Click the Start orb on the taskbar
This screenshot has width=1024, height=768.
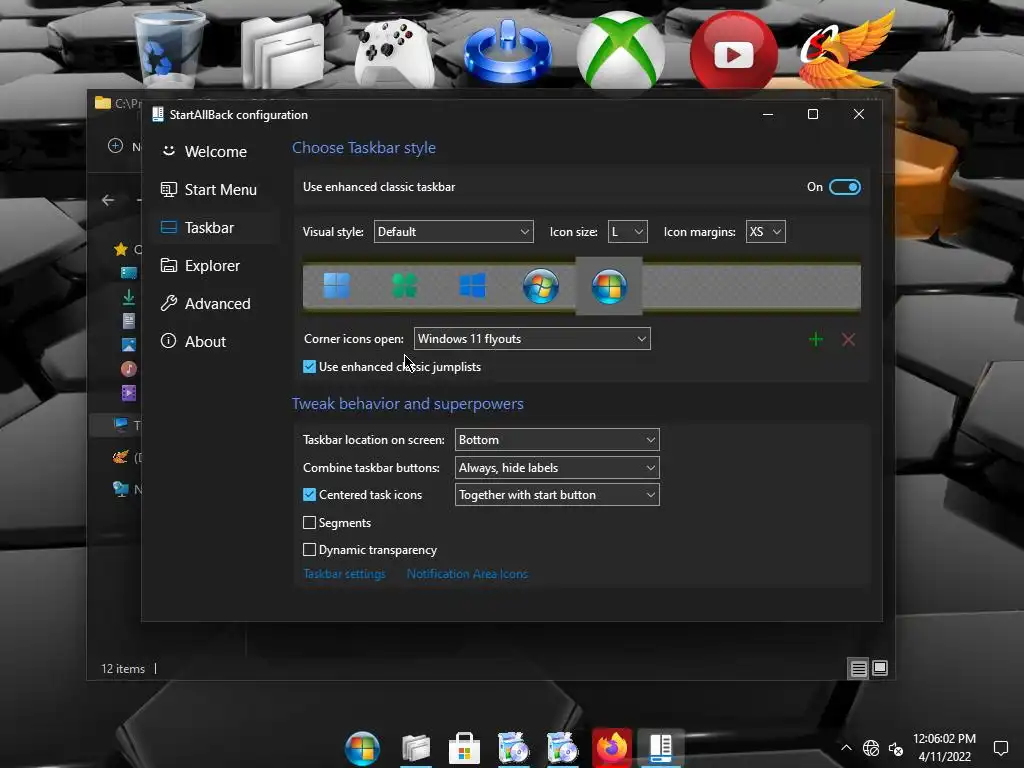362,748
